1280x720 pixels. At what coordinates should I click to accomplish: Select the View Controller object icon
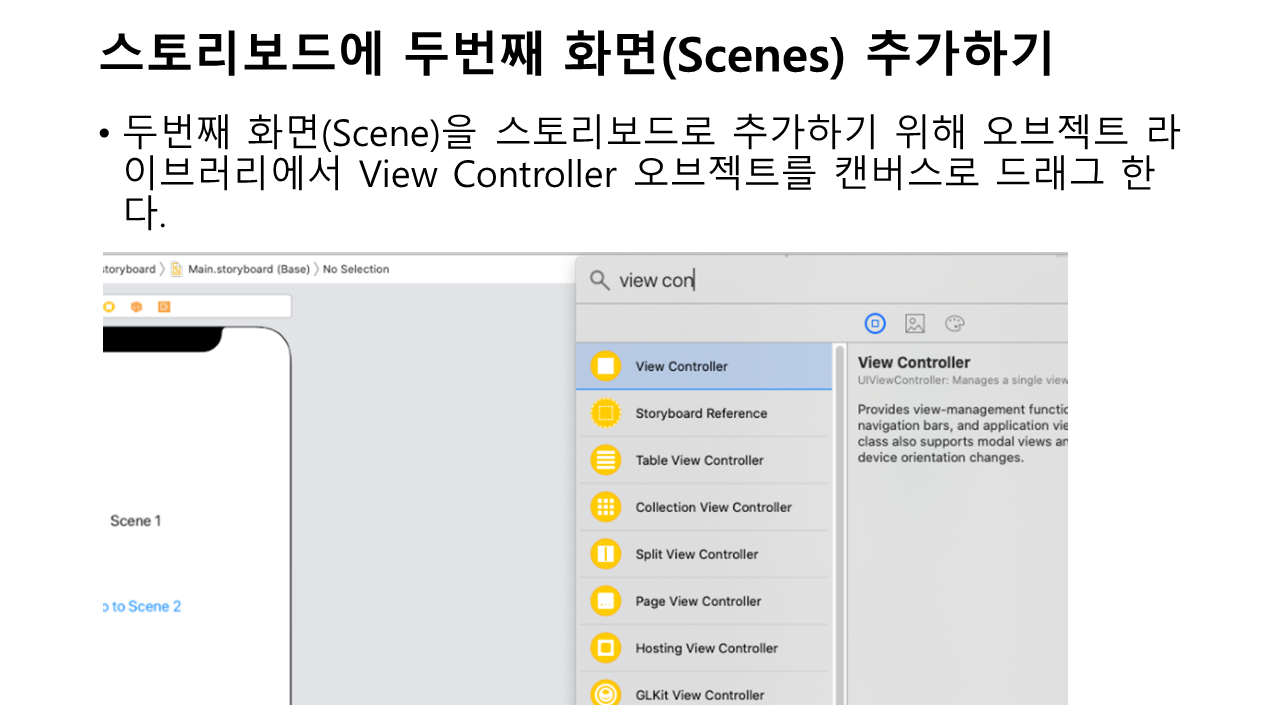[605, 366]
